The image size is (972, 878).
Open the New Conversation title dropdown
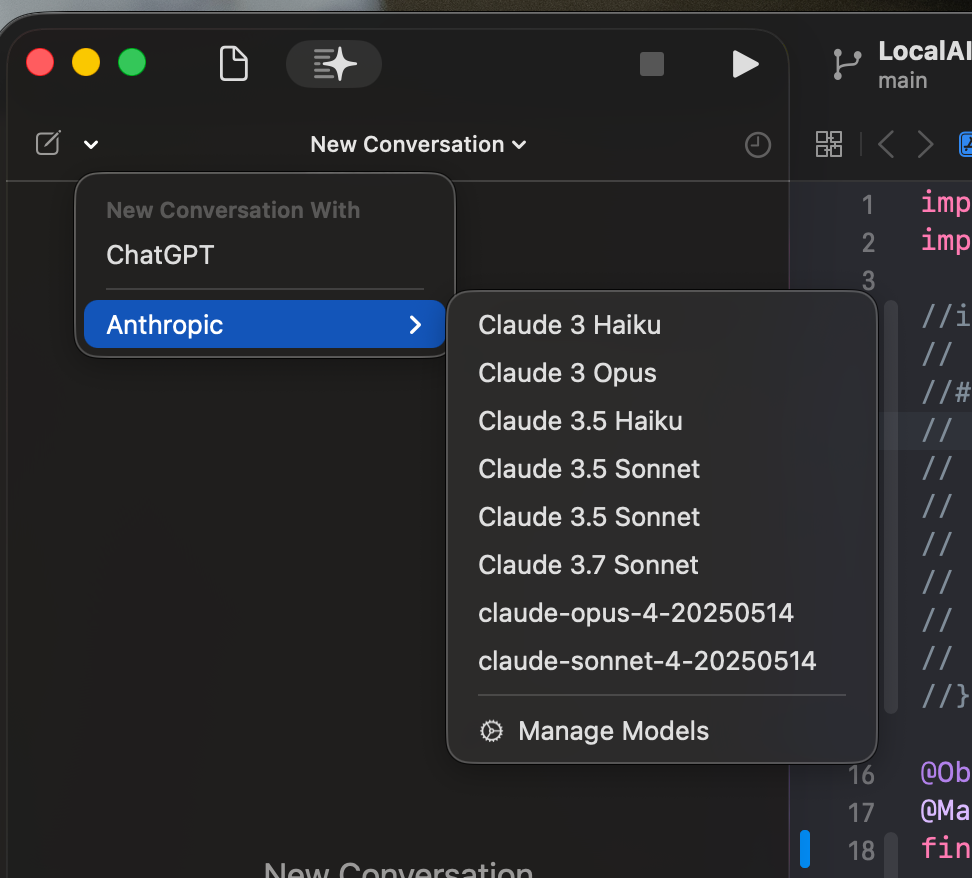(418, 144)
